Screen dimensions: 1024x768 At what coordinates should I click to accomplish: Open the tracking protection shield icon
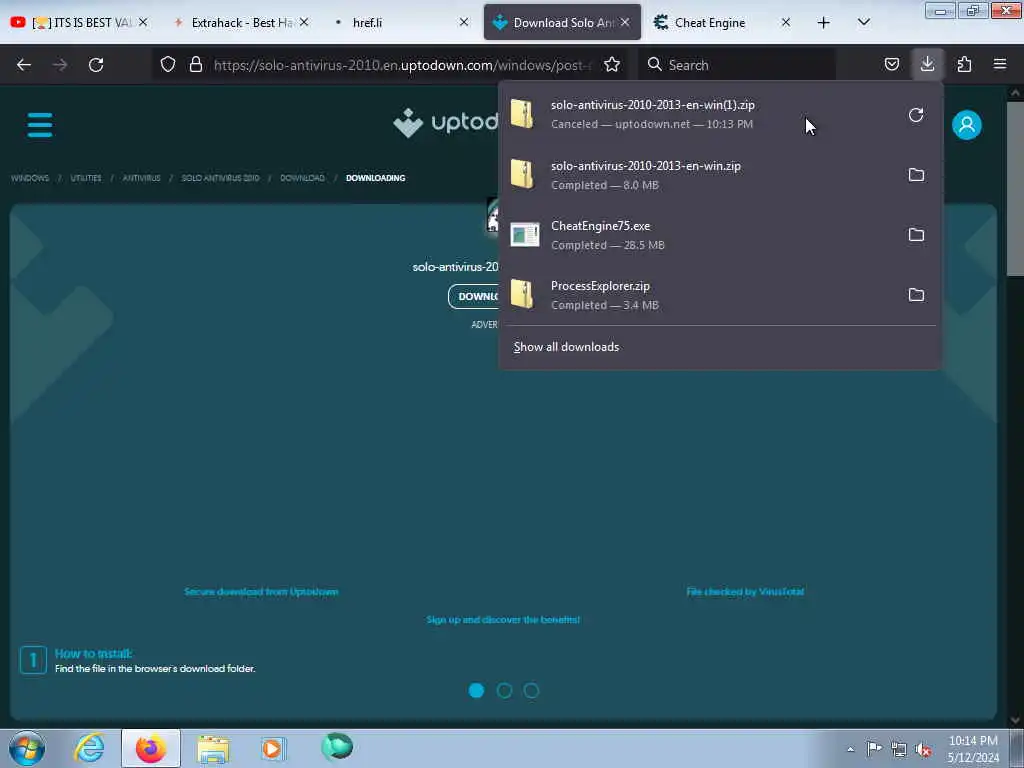coord(168,65)
